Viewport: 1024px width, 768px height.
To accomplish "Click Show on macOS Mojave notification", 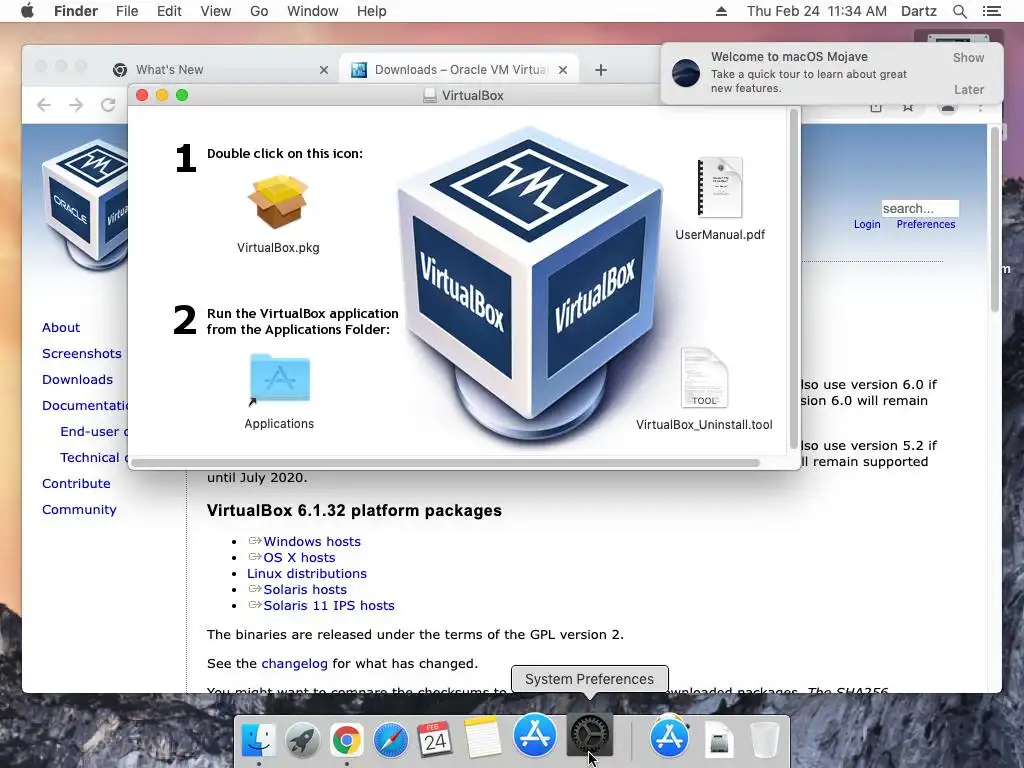I will [x=968, y=57].
